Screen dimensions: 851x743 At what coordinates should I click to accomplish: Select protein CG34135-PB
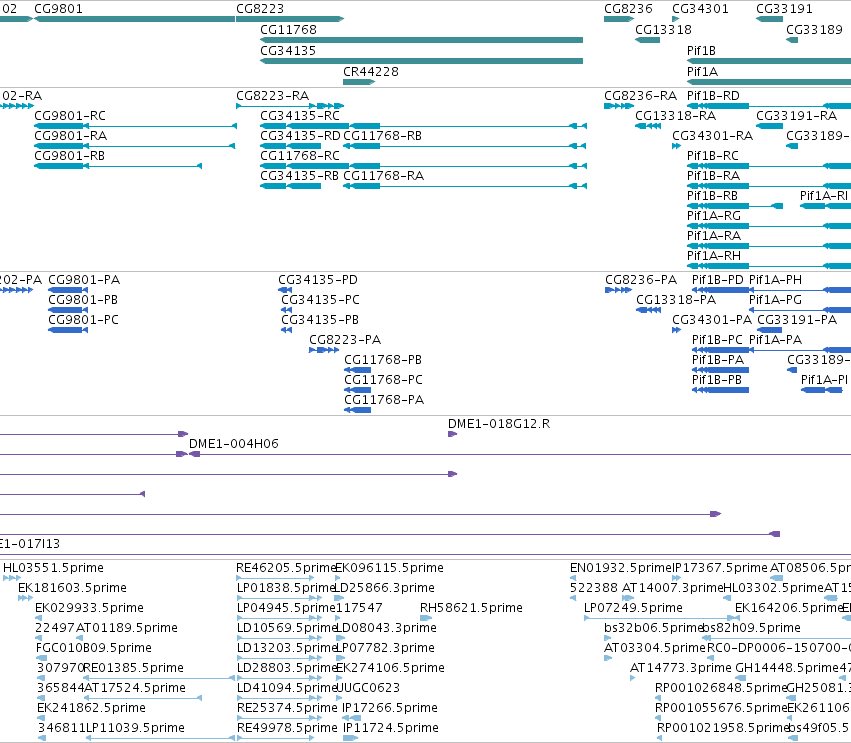(320, 321)
